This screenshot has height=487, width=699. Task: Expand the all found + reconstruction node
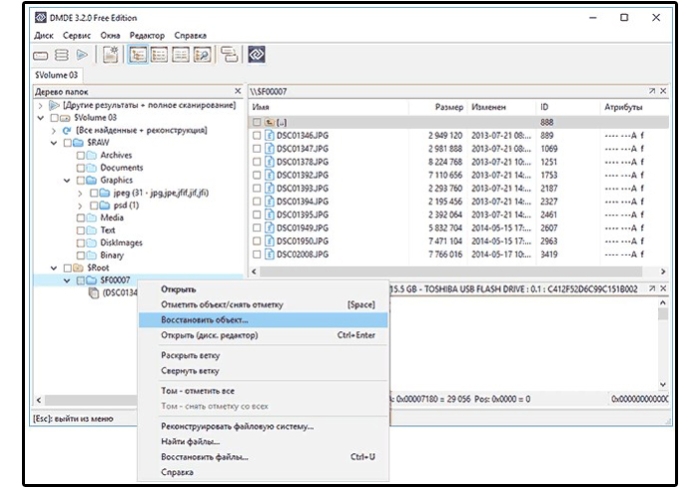[x=53, y=131]
